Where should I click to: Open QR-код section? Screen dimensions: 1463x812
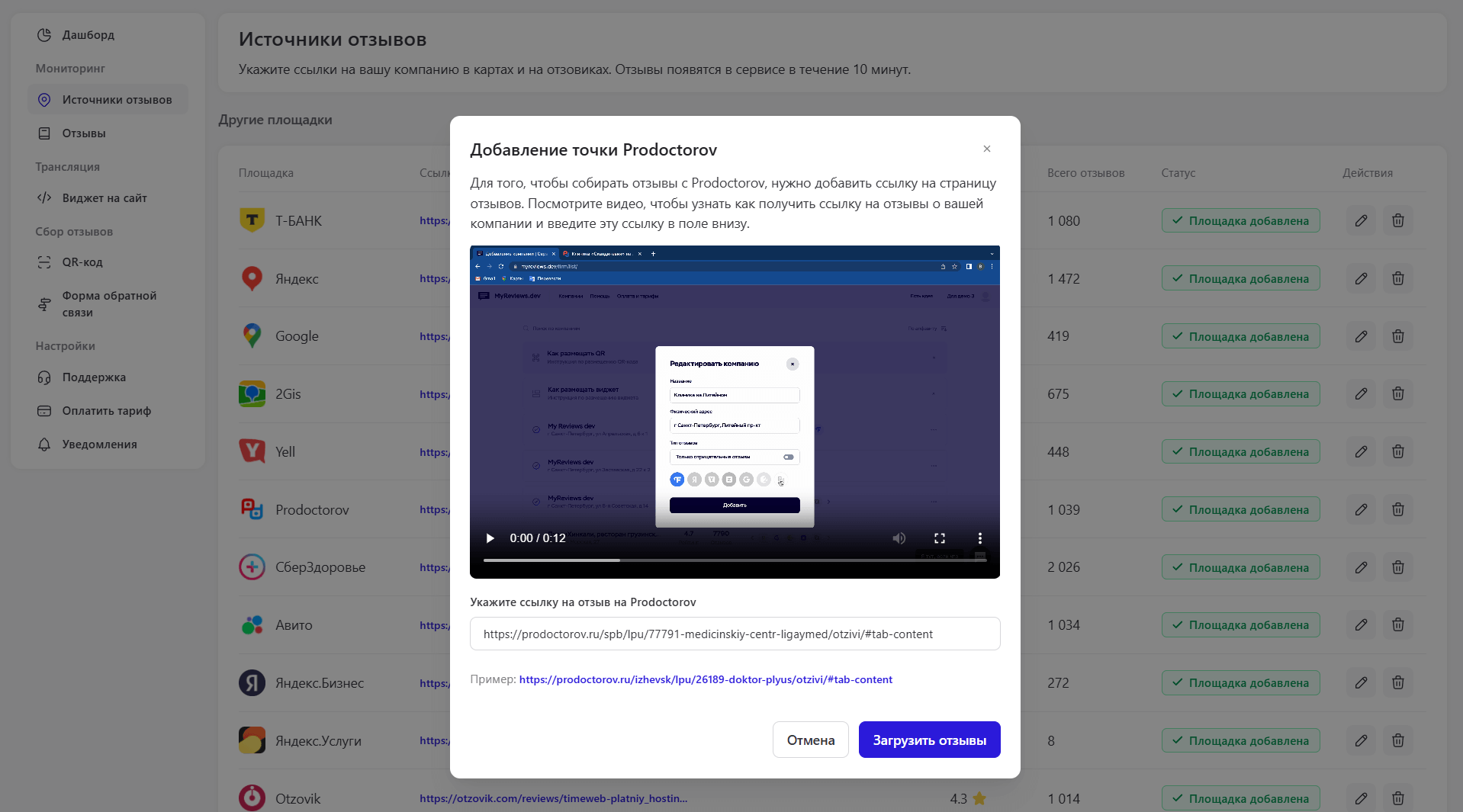[82, 262]
